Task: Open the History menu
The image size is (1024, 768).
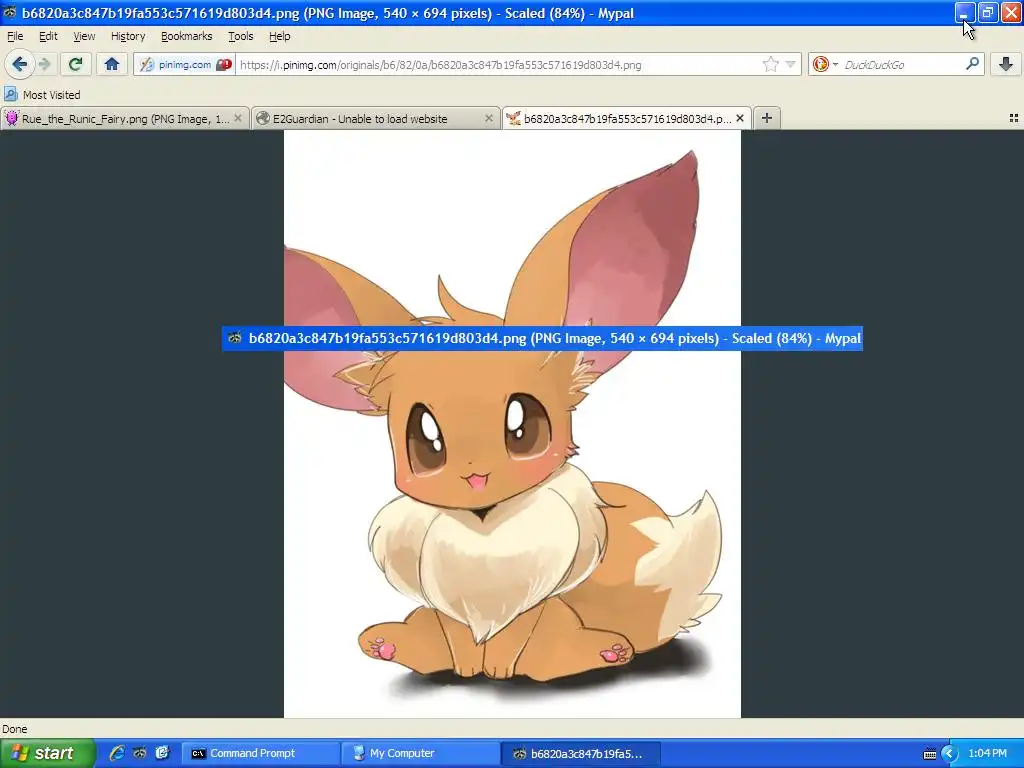Action: coord(127,36)
